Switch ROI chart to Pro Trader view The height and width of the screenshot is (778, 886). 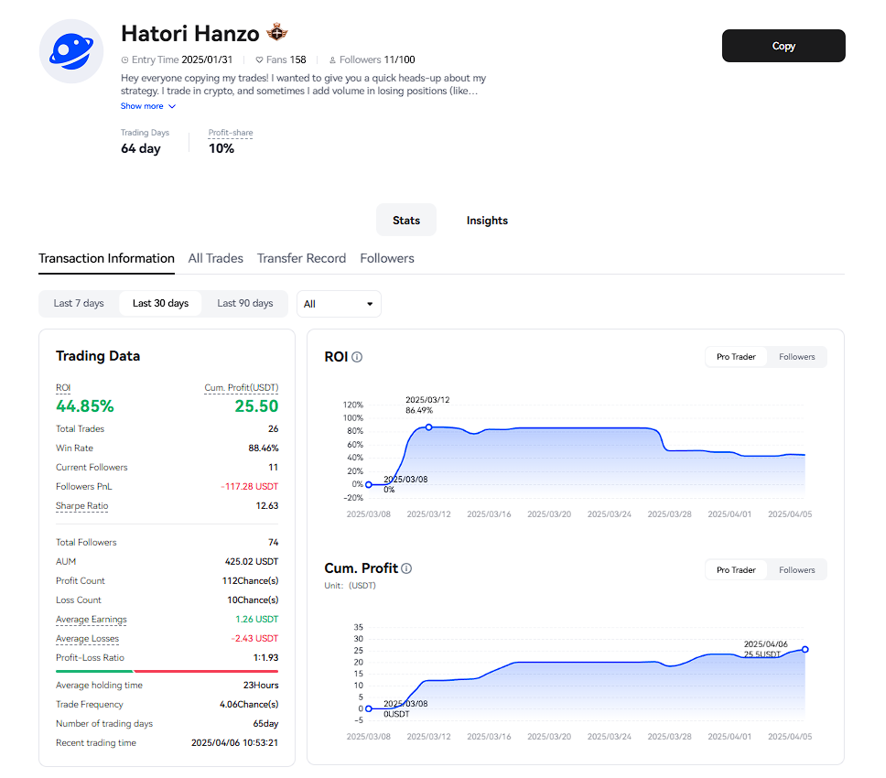(x=736, y=357)
